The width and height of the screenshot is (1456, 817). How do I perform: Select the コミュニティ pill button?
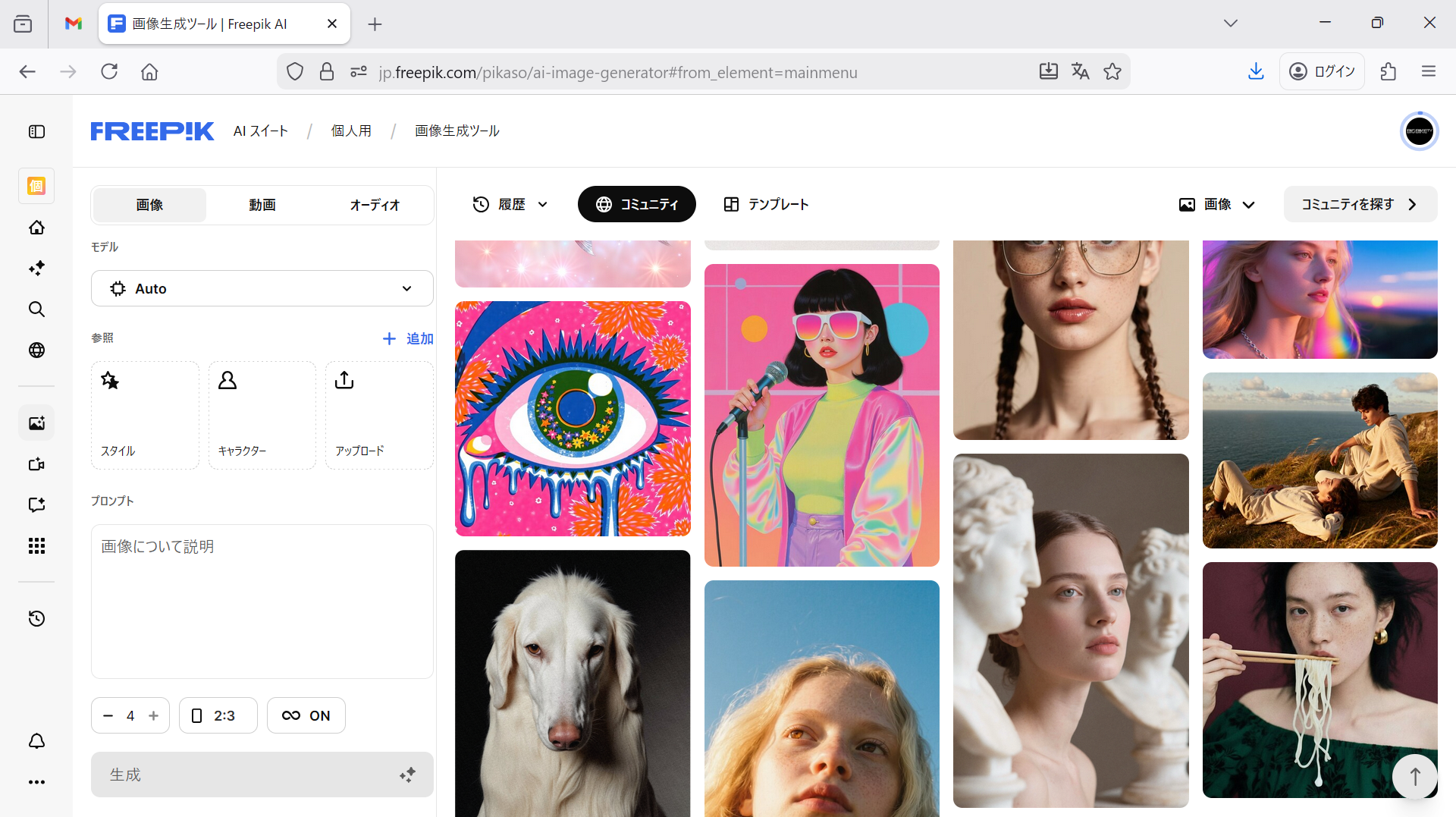coord(636,204)
